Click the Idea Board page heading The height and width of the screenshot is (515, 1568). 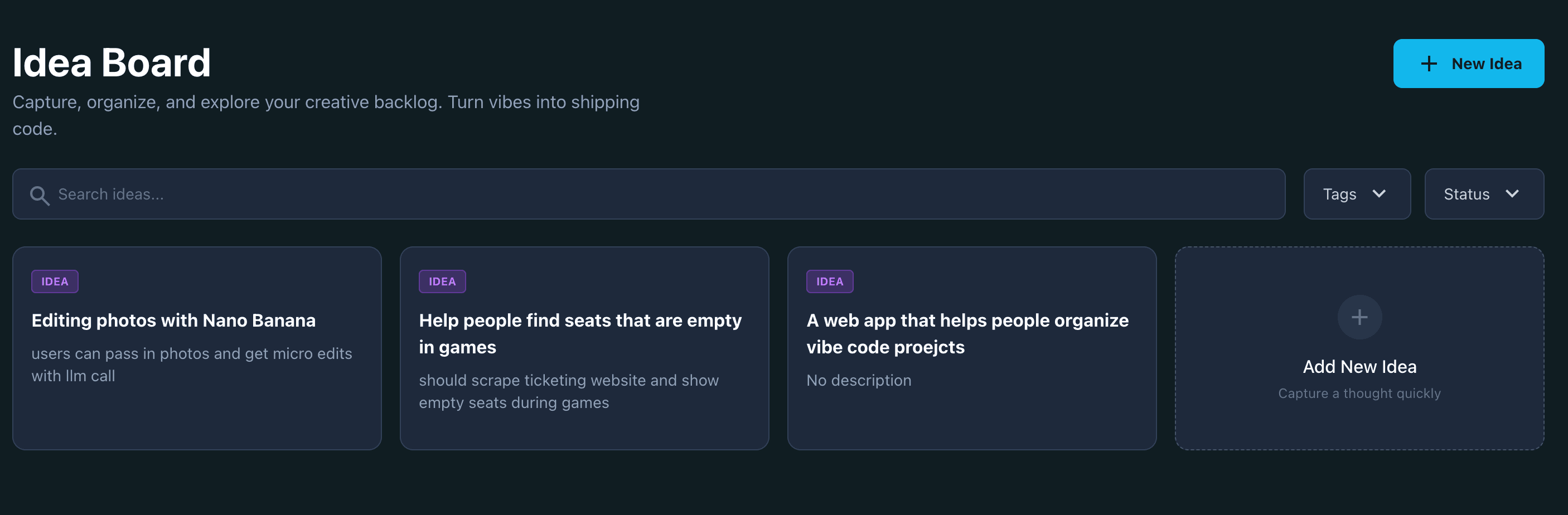[112, 62]
